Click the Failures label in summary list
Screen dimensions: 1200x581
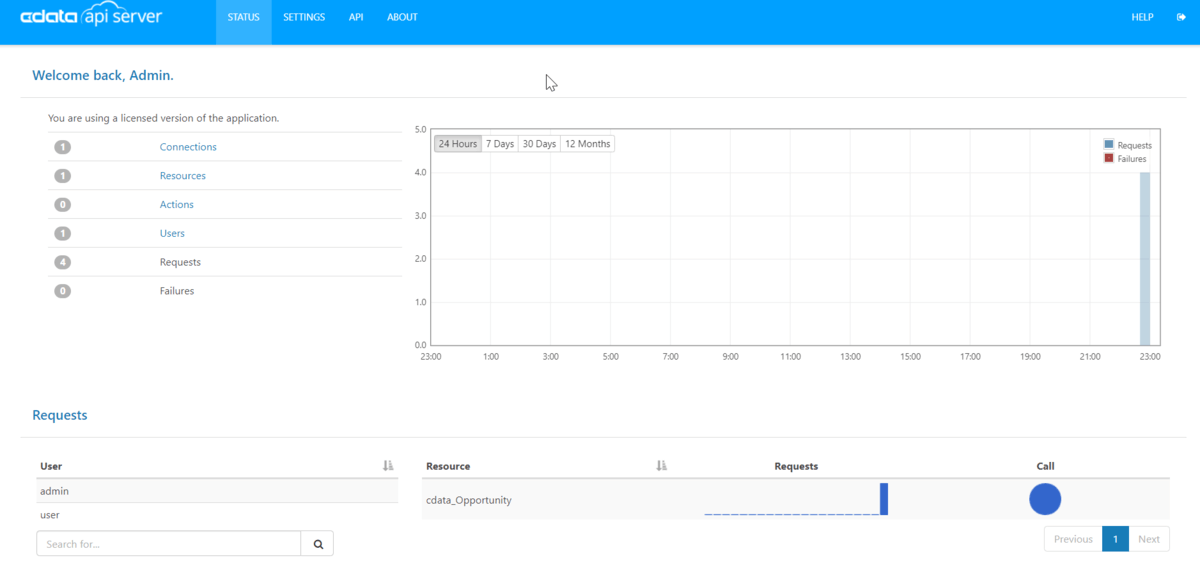tap(177, 291)
